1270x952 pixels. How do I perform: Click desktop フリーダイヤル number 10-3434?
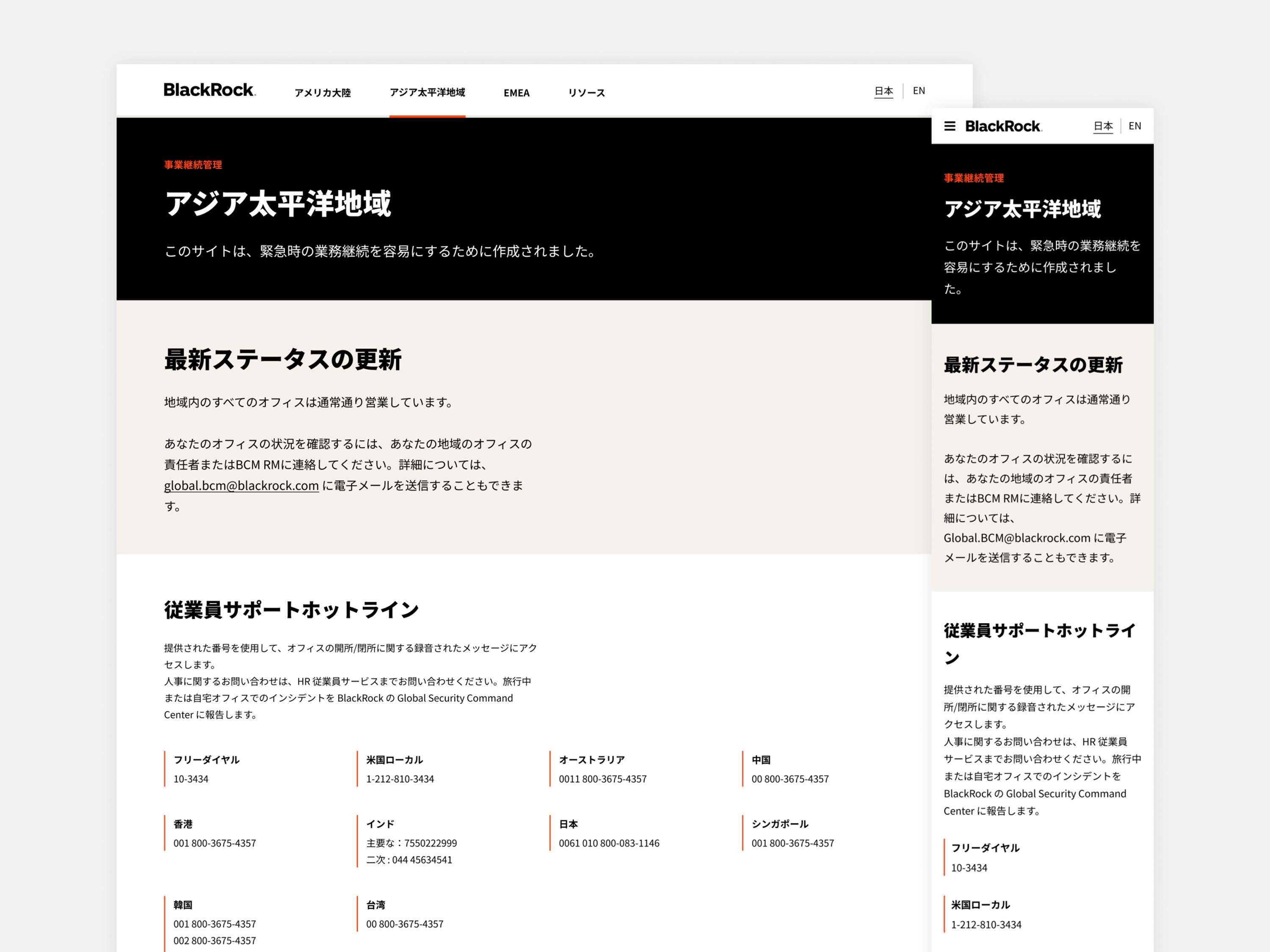click(x=191, y=779)
